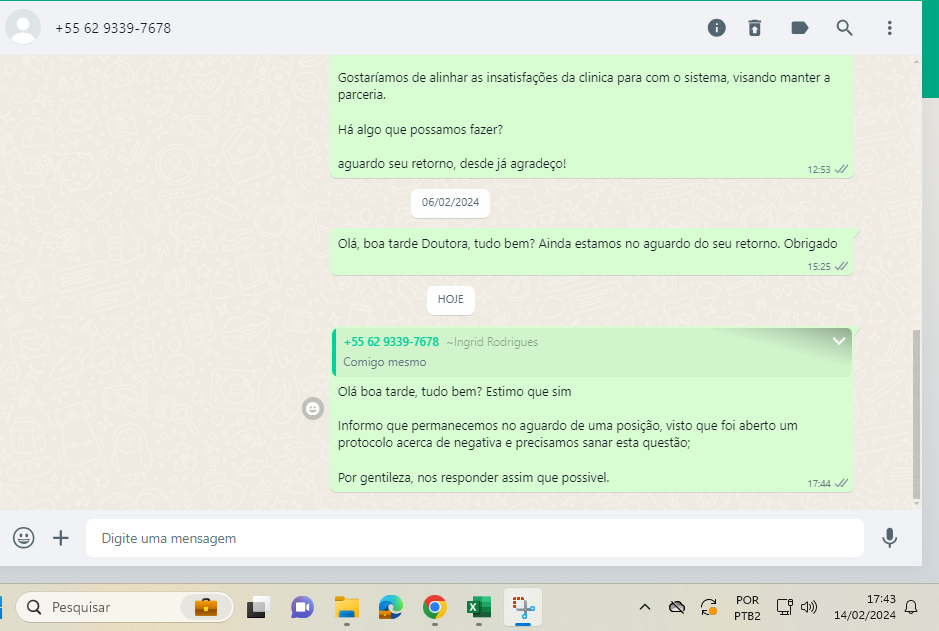Click the sync status tray icon
This screenshot has height=631, width=939.
pos(709,607)
